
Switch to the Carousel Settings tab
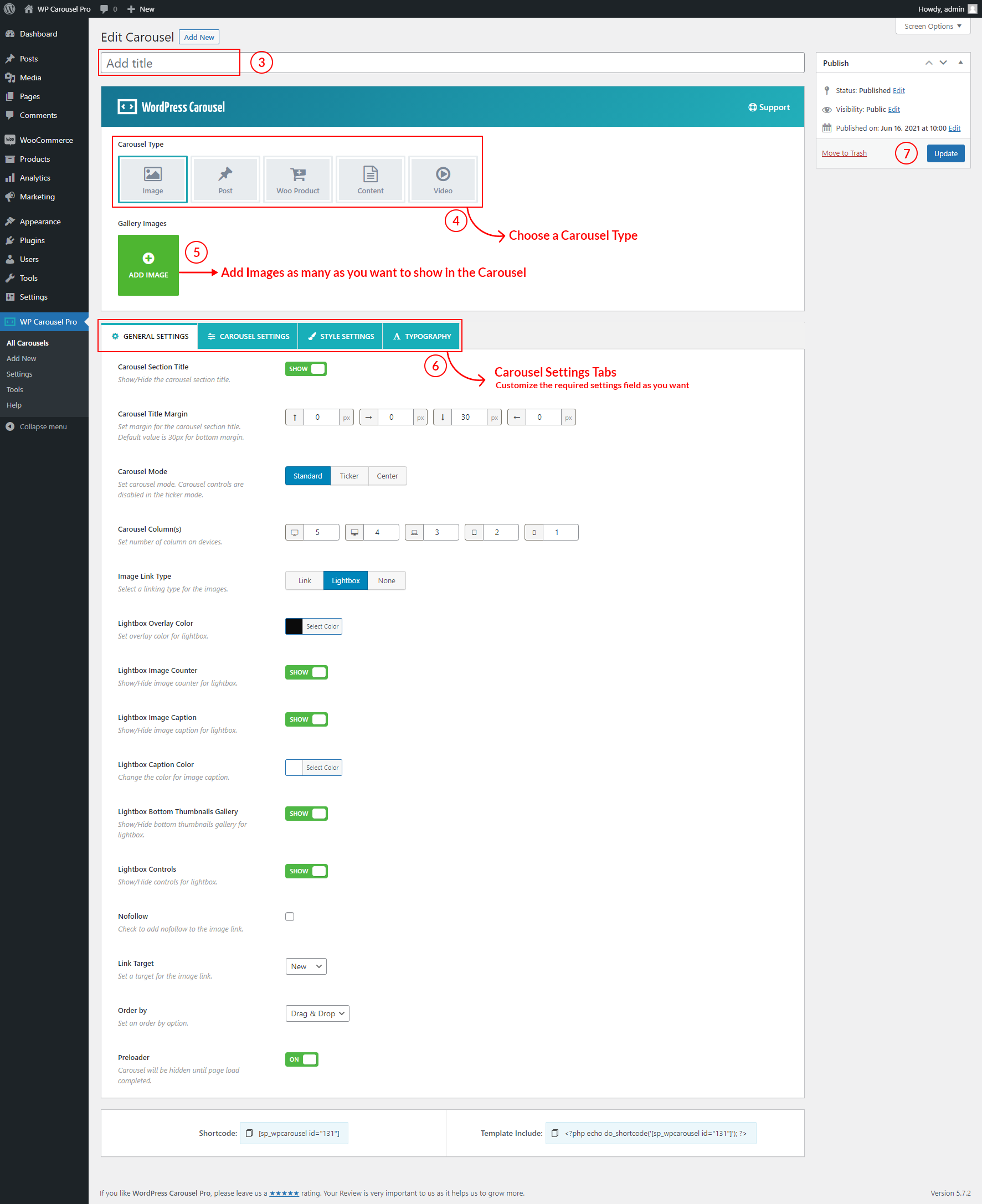tap(248, 337)
